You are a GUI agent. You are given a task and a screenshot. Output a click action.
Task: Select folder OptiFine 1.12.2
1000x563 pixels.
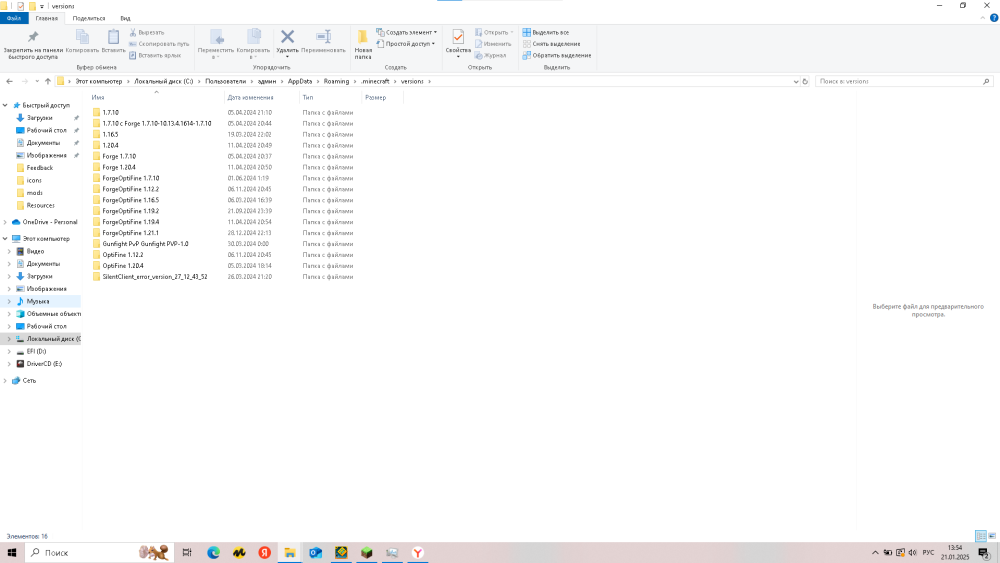[123, 255]
